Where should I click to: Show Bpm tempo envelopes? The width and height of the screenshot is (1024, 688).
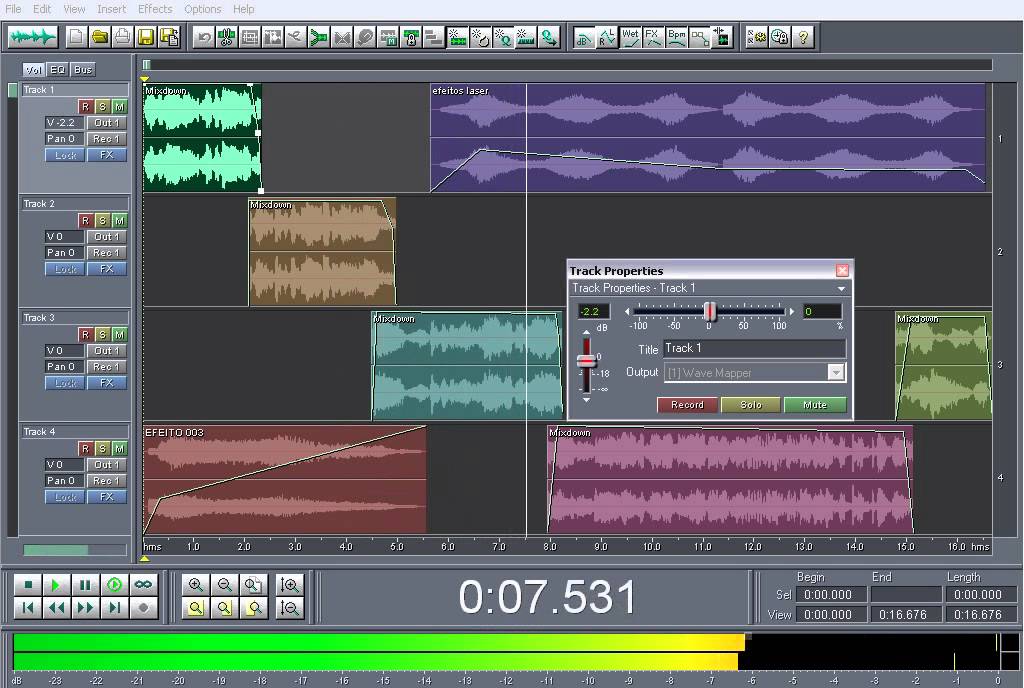click(677, 37)
